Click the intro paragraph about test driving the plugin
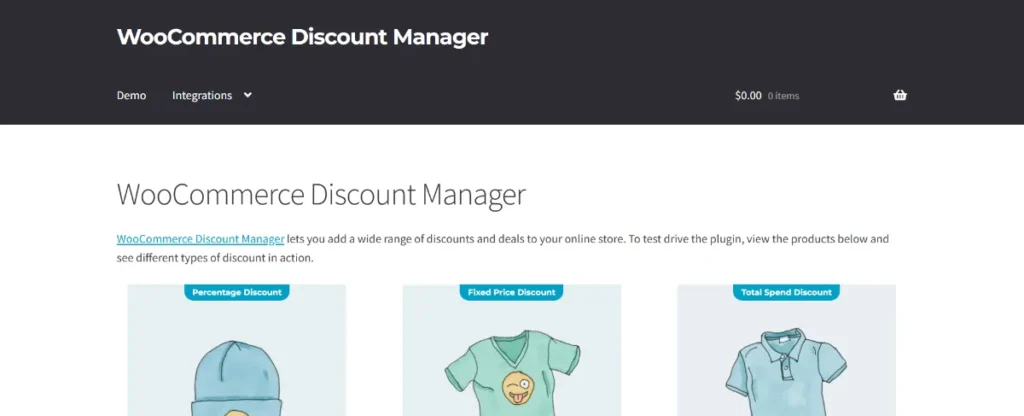The width and height of the screenshot is (1024, 416). (503, 248)
